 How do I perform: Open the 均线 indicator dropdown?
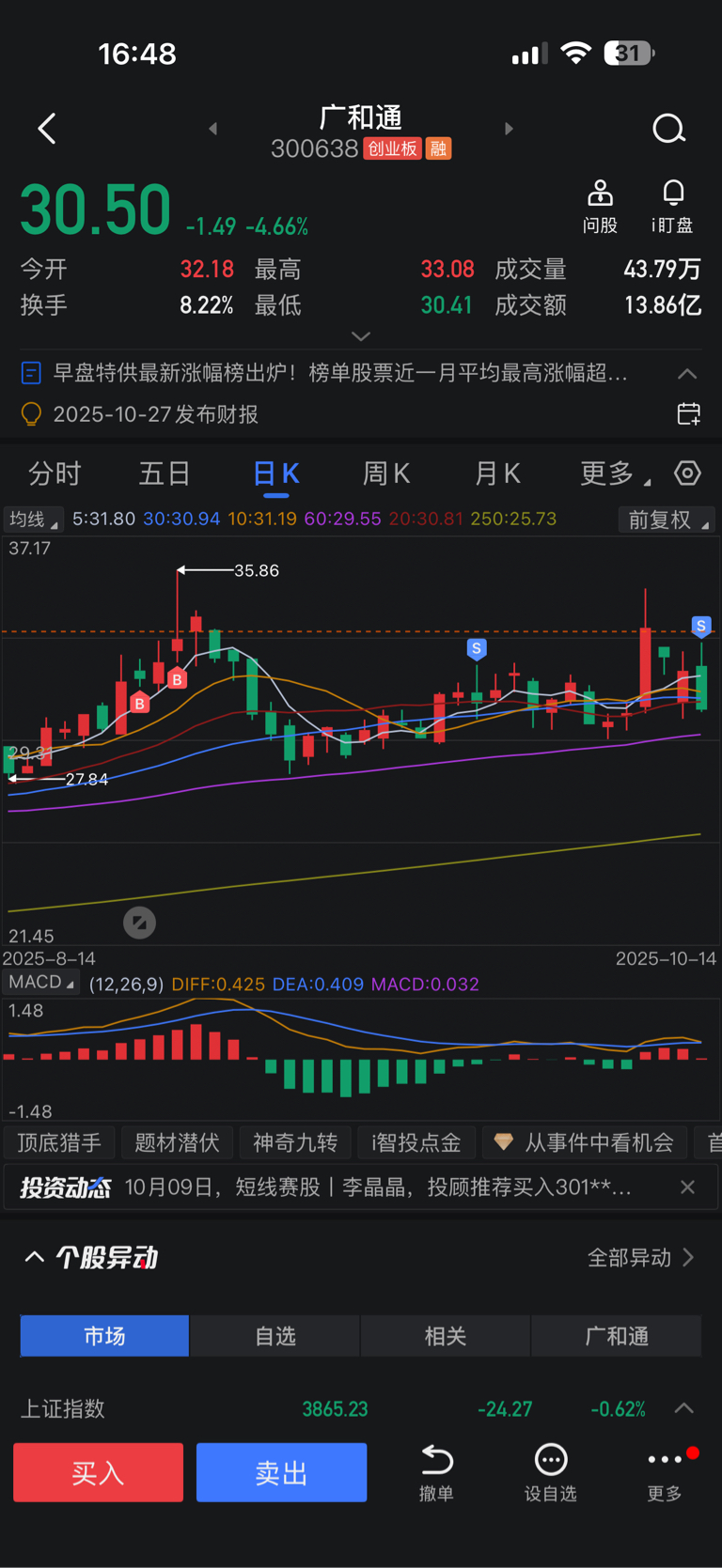click(33, 520)
